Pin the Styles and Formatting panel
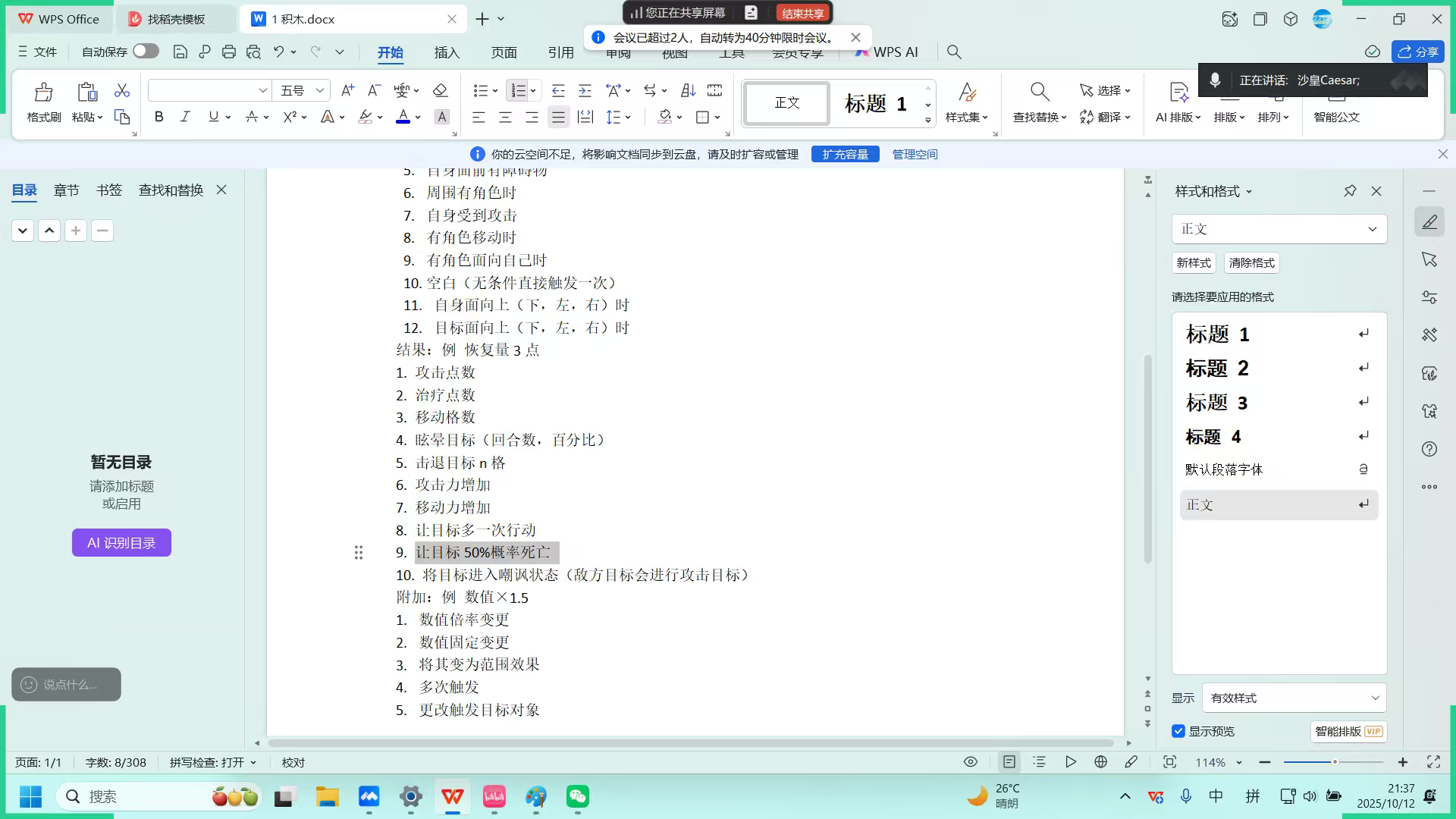 tap(1350, 191)
